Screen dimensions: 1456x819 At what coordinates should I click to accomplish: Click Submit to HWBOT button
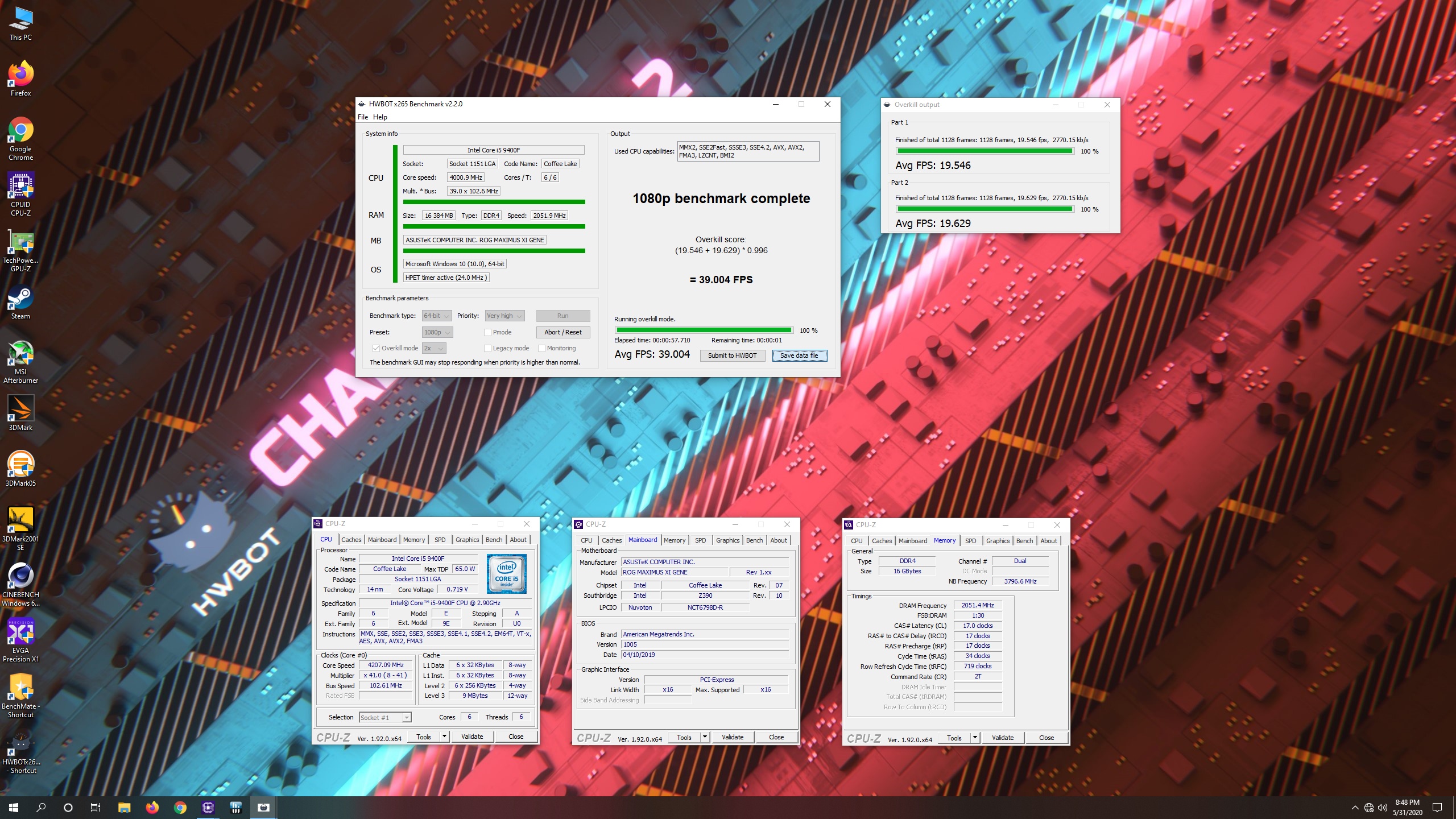[x=732, y=355]
